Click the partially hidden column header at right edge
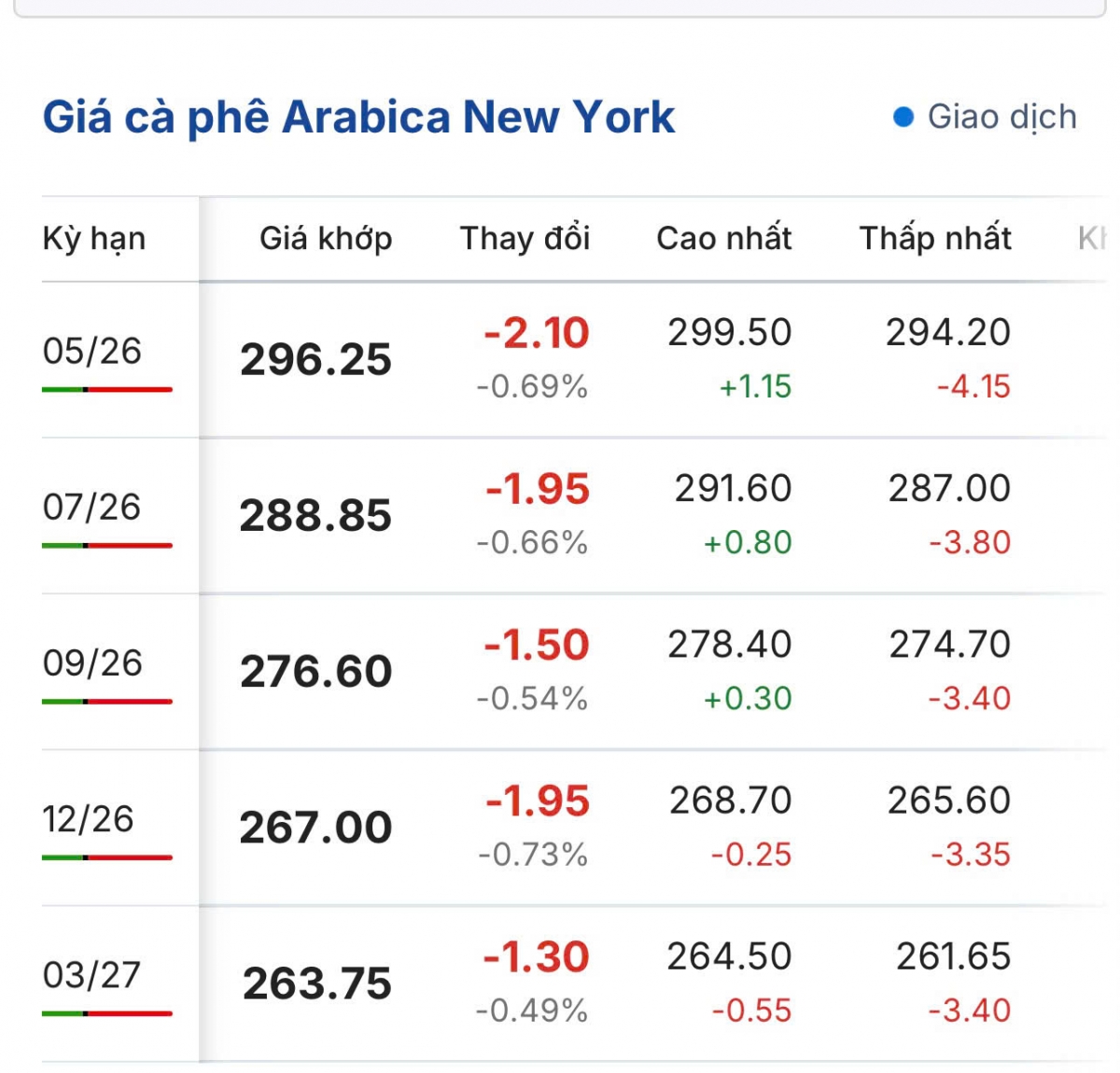 pos(1092,239)
